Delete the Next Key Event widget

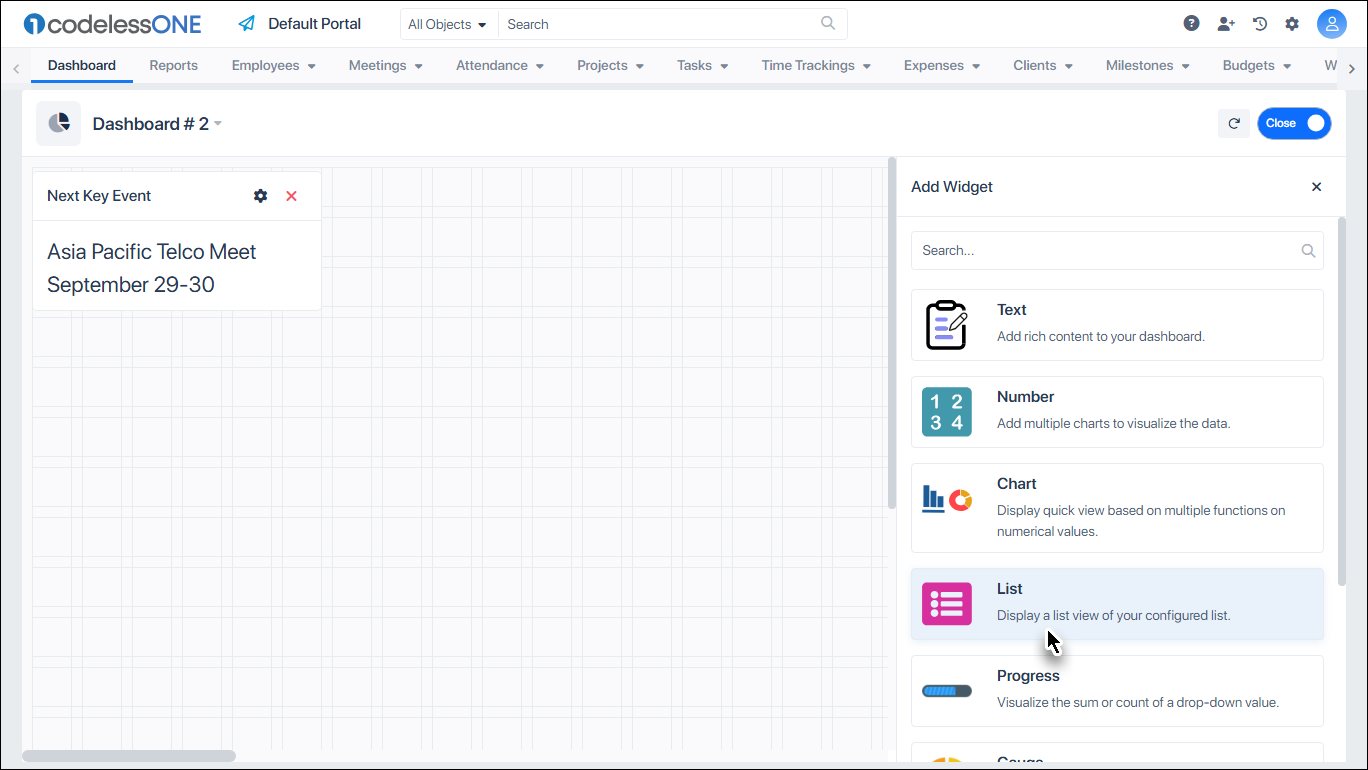click(x=291, y=195)
